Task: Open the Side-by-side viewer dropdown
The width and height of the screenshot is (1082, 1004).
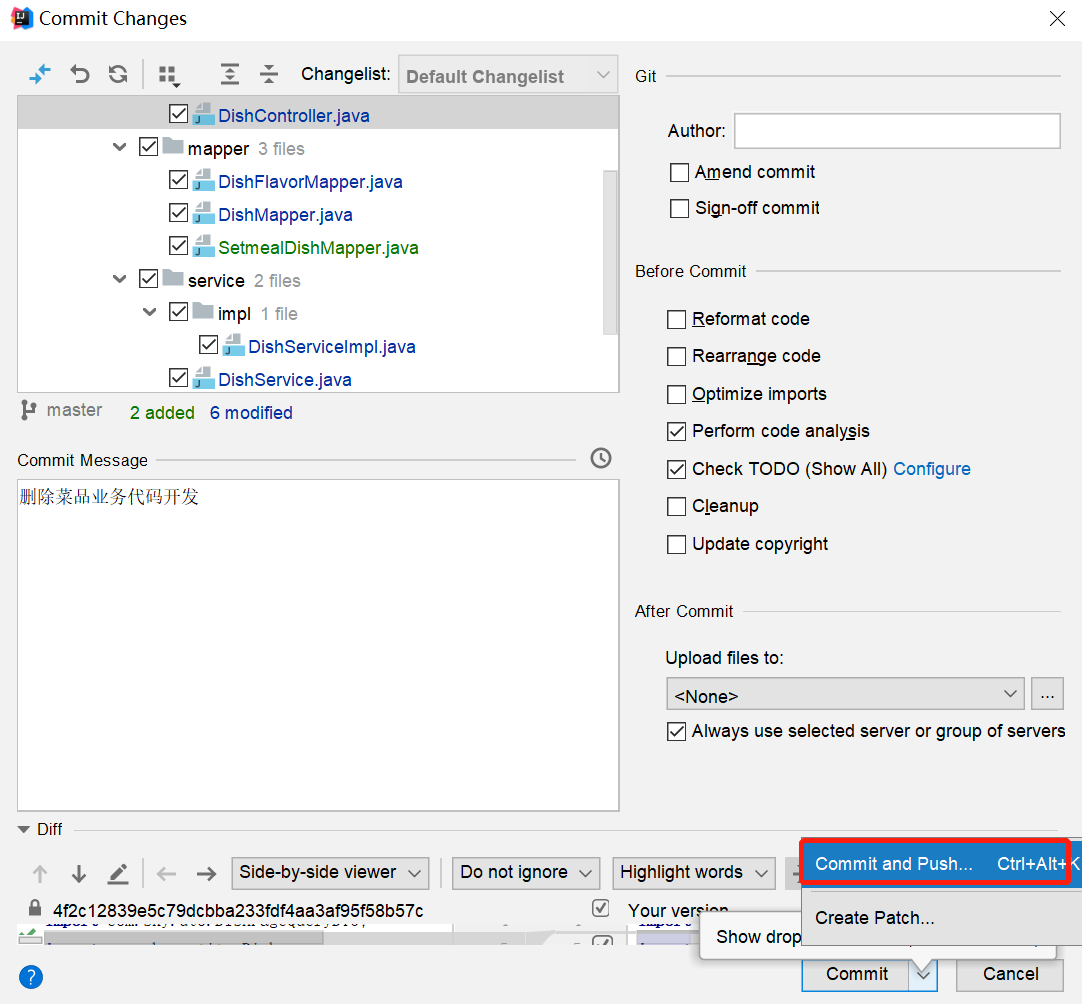Action: [x=329, y=872]
